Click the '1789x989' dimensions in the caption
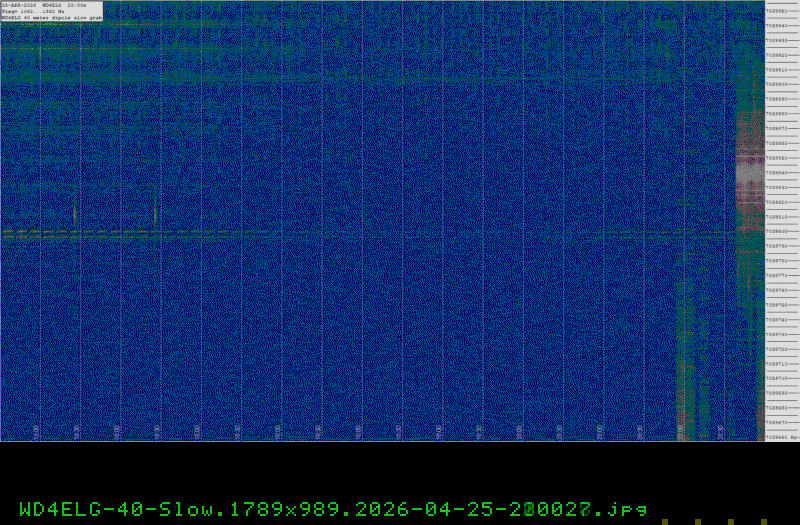Viewport: 800px width, 525px height. (x=286, y=509)
